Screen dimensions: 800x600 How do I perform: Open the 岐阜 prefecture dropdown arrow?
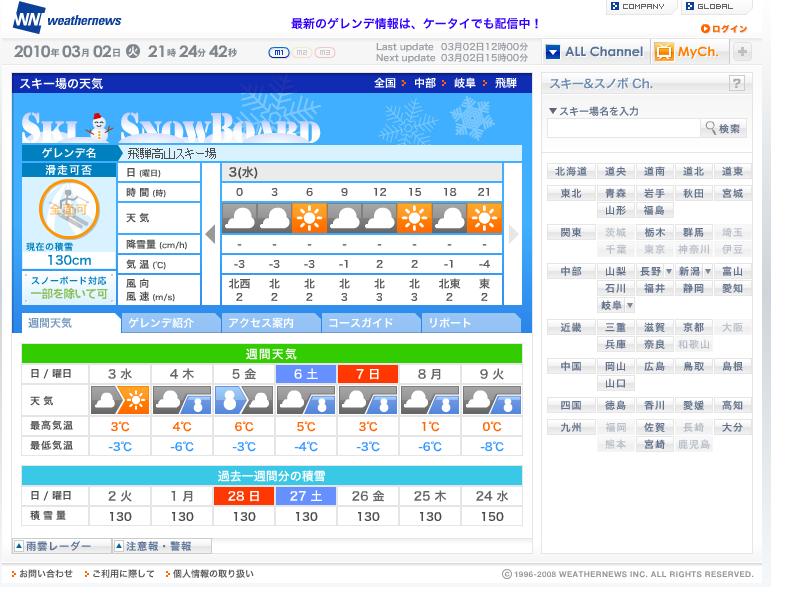(630, 306)
